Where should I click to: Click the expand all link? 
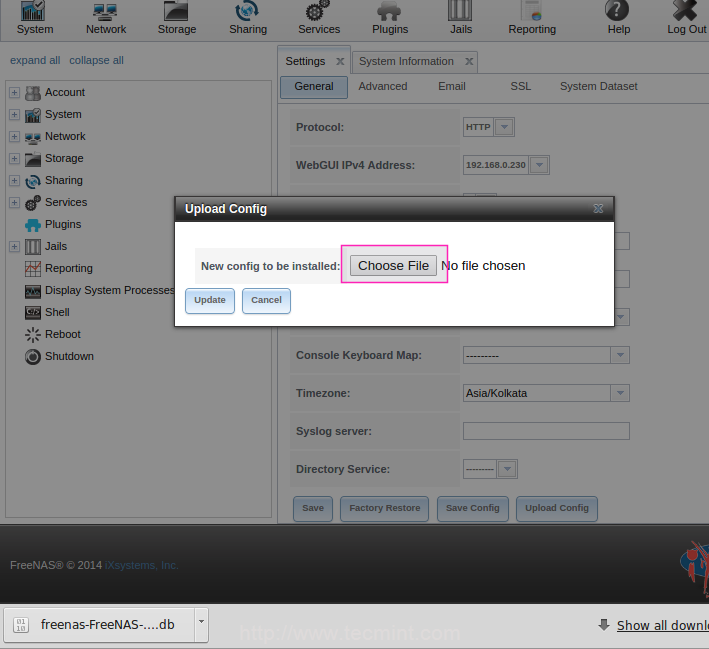click(35, 61)
